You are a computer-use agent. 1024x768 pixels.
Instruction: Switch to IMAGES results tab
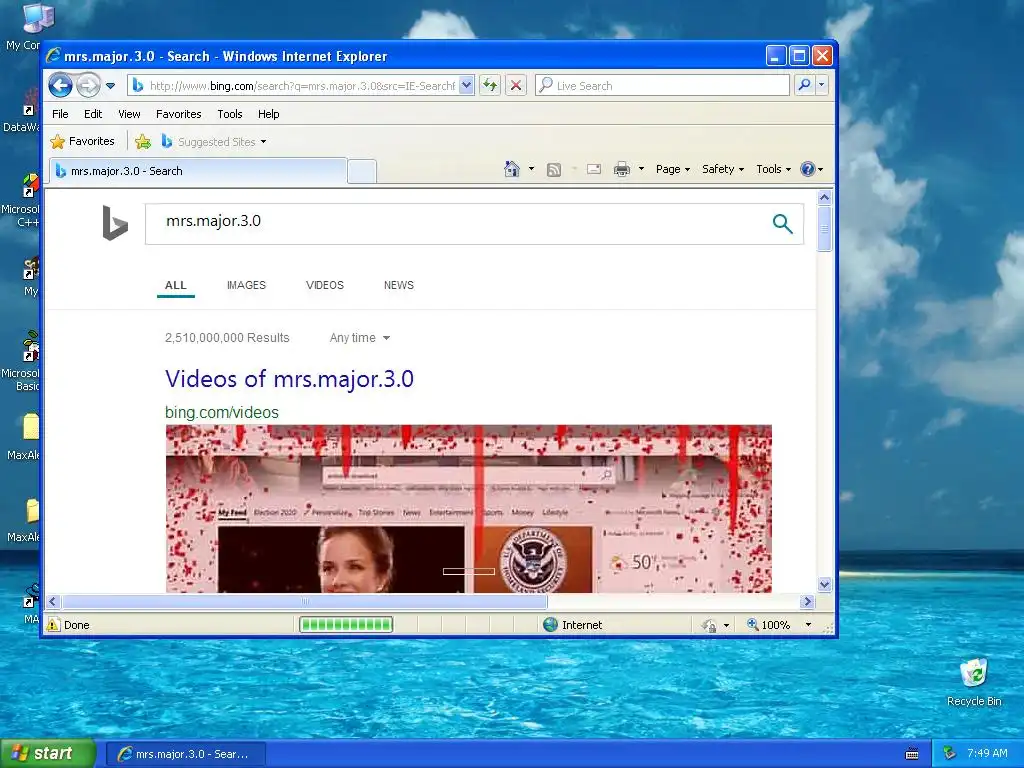pos(246,285)
